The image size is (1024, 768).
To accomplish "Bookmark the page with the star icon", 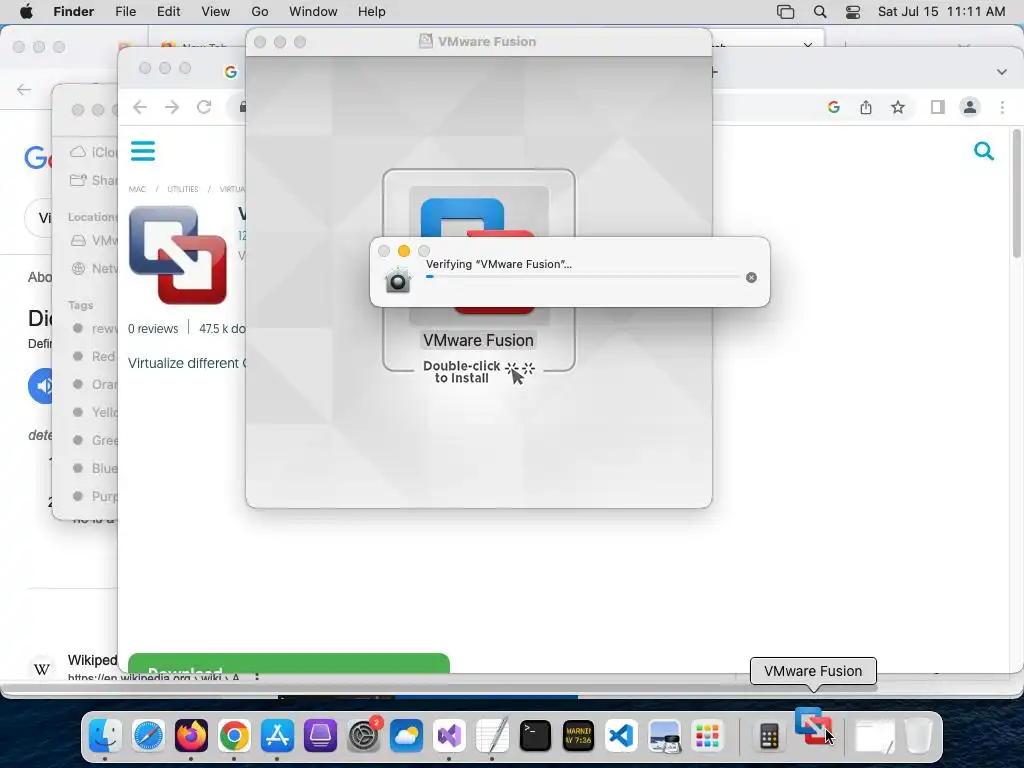I will 898,107.
